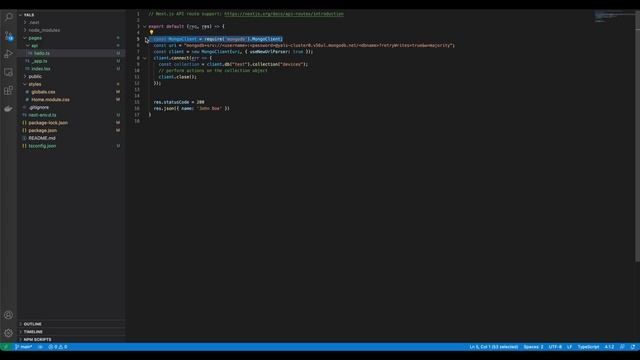Viewport: 640px width, 360px height.
Task: Click the editor vertical scrollbar
Action: click(637, 137)
